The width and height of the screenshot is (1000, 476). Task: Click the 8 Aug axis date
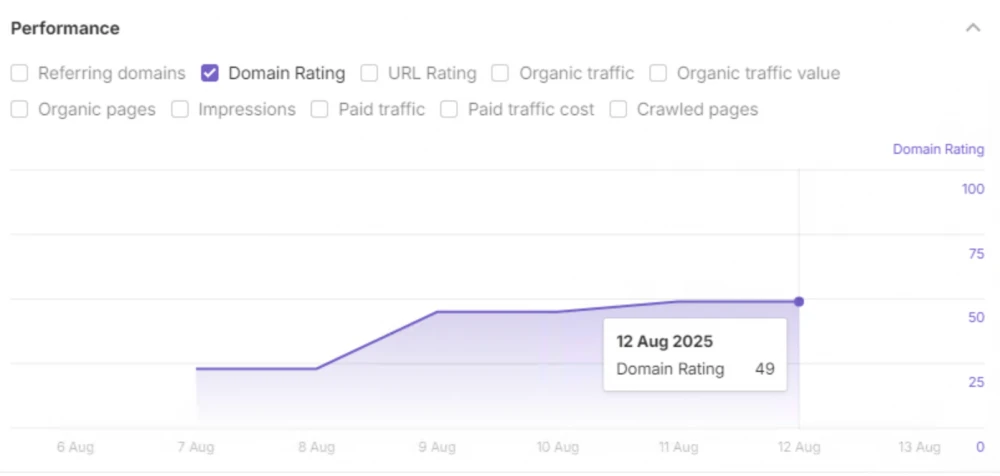click(x=316, y=447)
